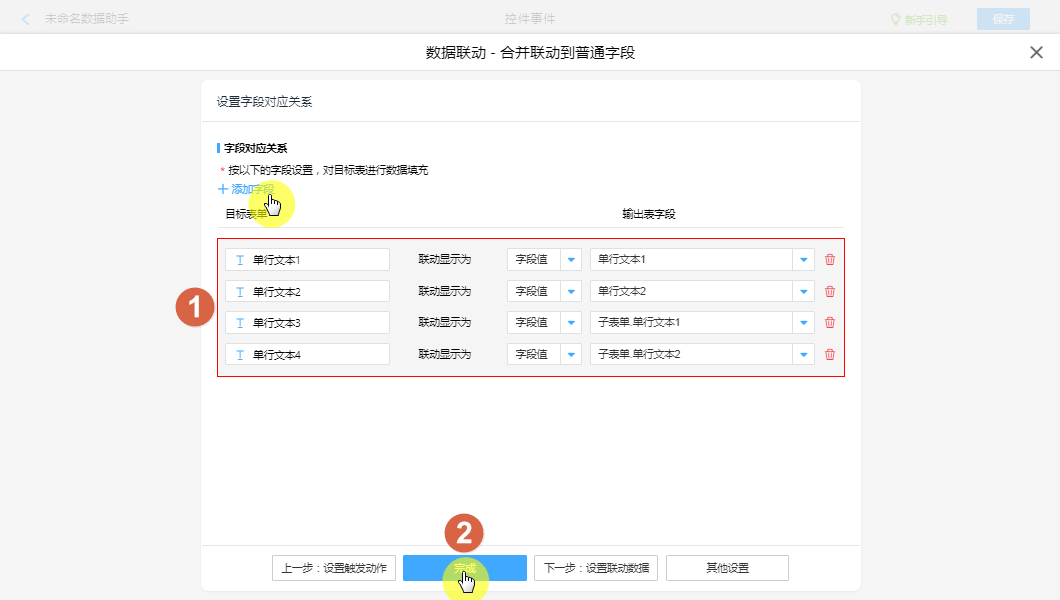Click the 添加字段 plus link
The width and height of the screenshot is (1060, 600).
point(245,188)
